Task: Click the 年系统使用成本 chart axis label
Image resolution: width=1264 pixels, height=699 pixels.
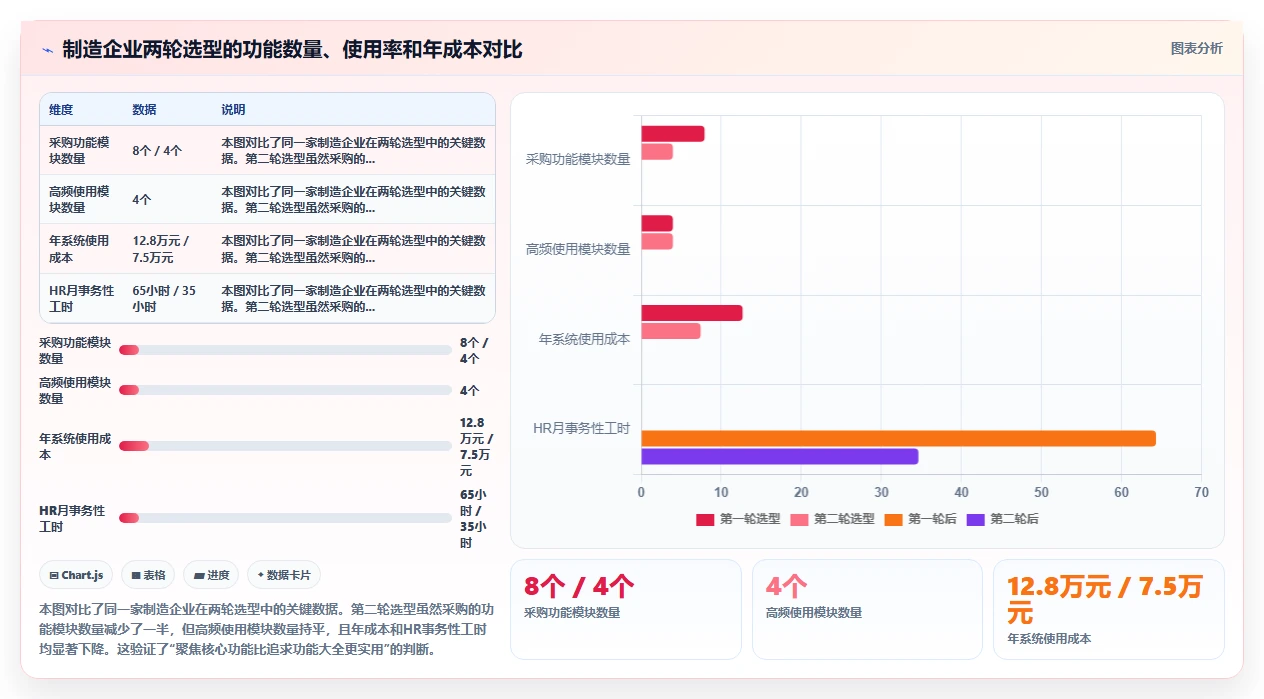Action: click(584, 339)
